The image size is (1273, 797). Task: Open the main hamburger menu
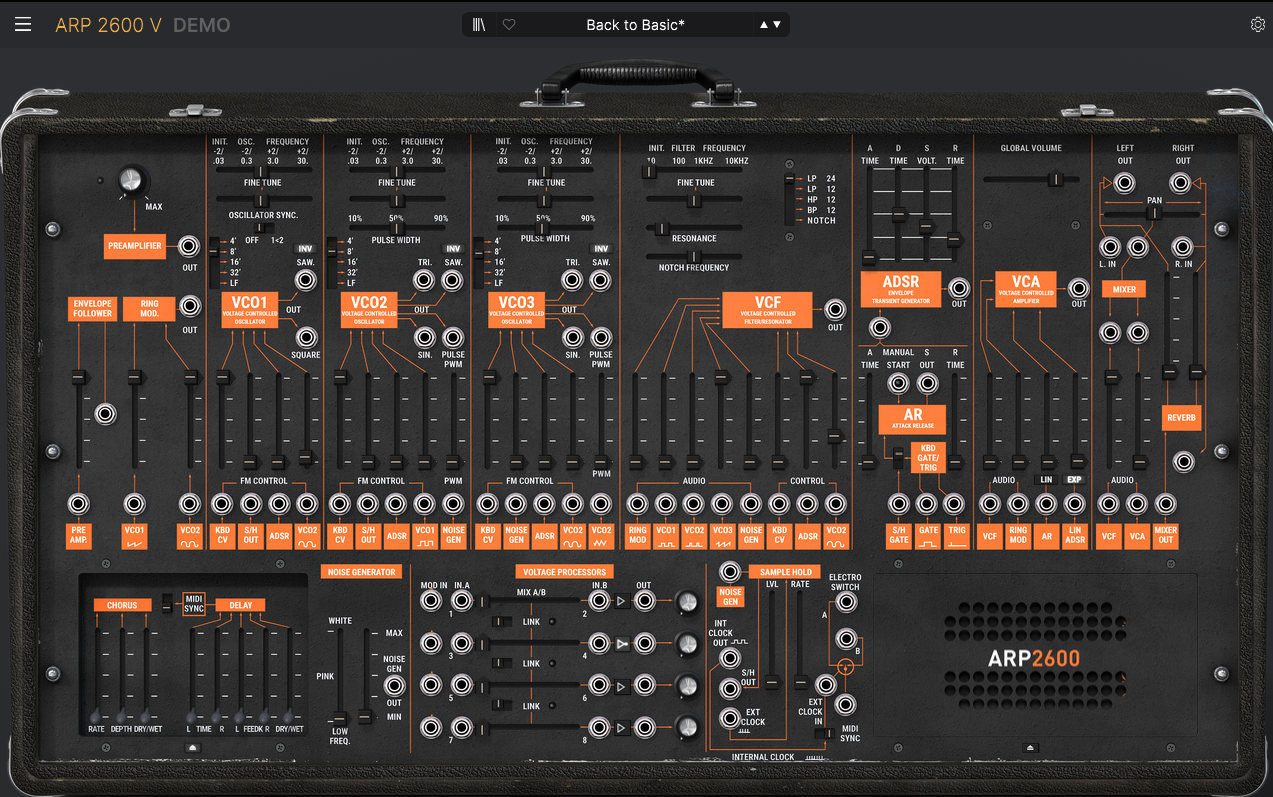(22, 24)
